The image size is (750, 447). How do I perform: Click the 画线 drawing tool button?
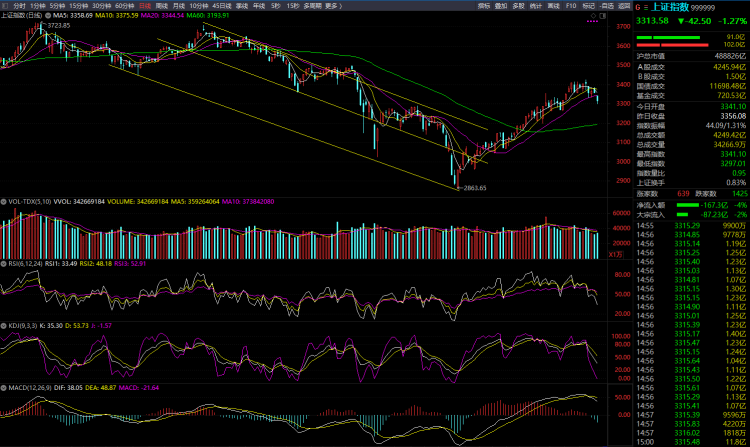(x=553, y=5)
